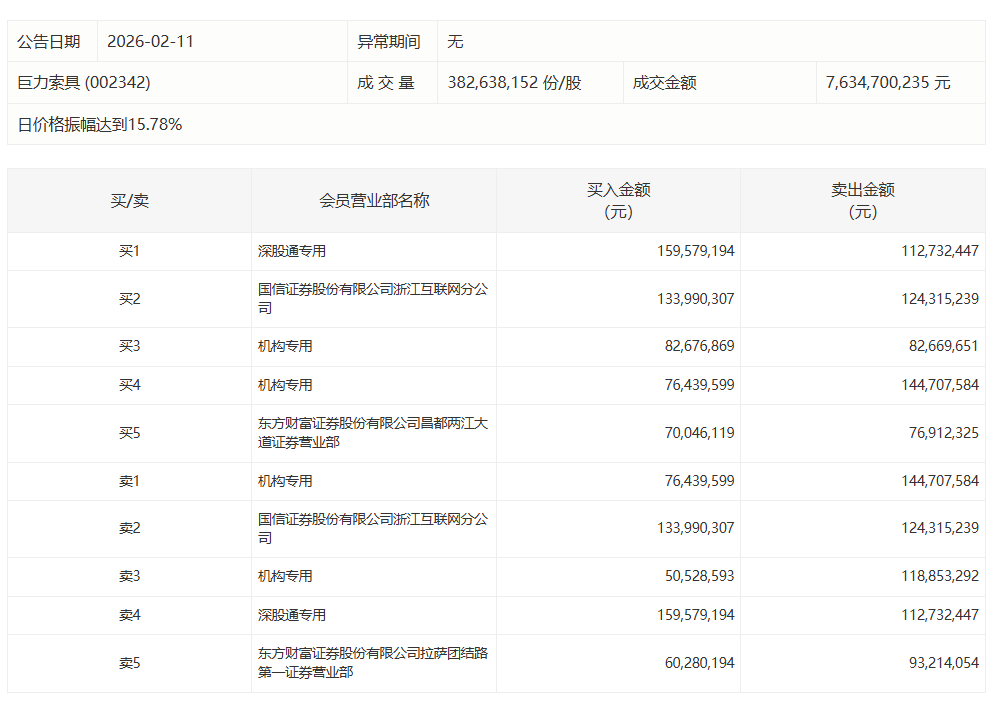Click the 成交金额 value 7,634,700,235 元
Image resolution: width=995 pixels, height=709 pixels.
(888, 83)
